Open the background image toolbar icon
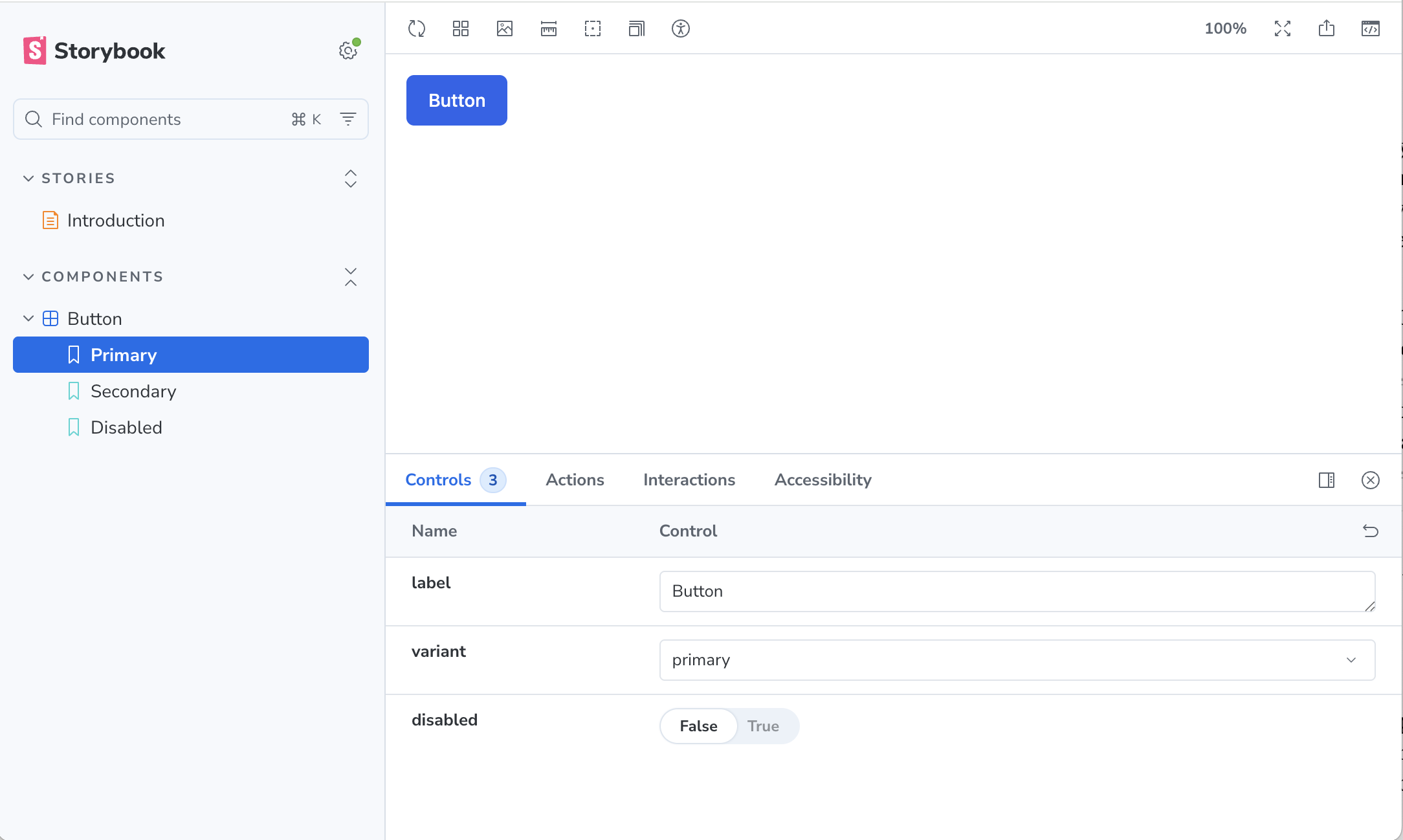 tap(505, 28)
